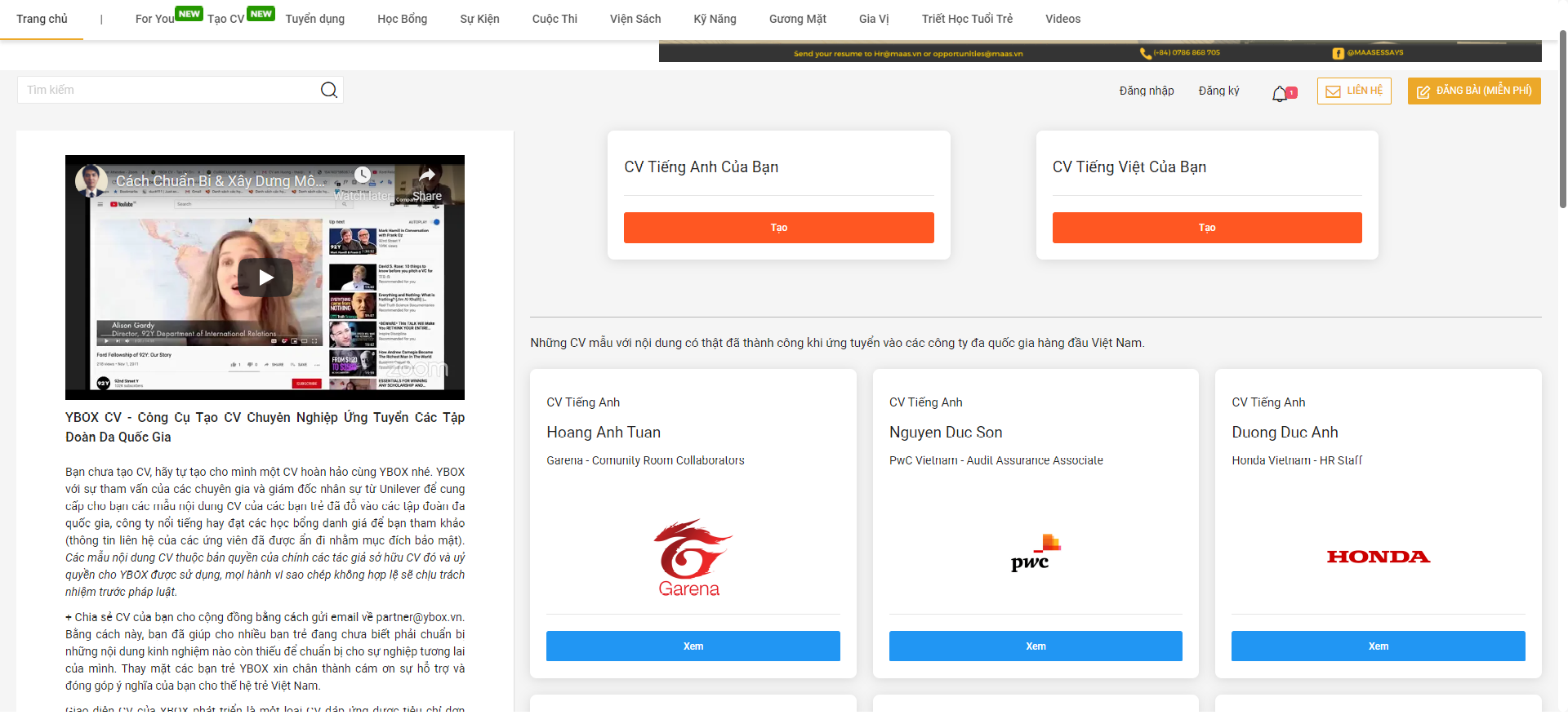This screenshot has width=1568, height=715.
Task: Open Cuộc Thi menu item
Action: [555, 19]
